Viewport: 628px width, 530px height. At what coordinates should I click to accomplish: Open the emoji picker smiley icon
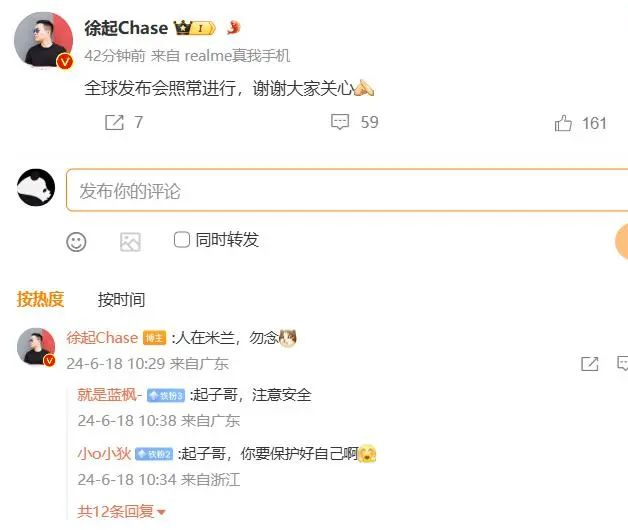(76, 242)
